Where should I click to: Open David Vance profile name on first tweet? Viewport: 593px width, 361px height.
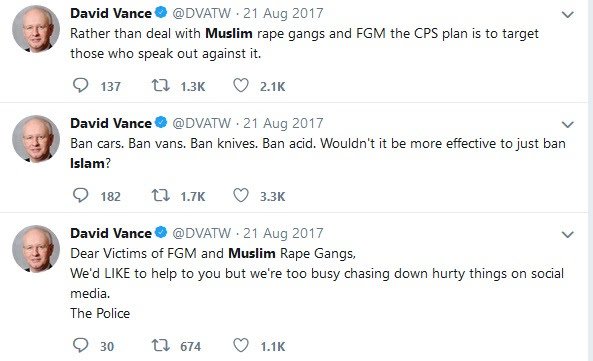click(111, 13)
